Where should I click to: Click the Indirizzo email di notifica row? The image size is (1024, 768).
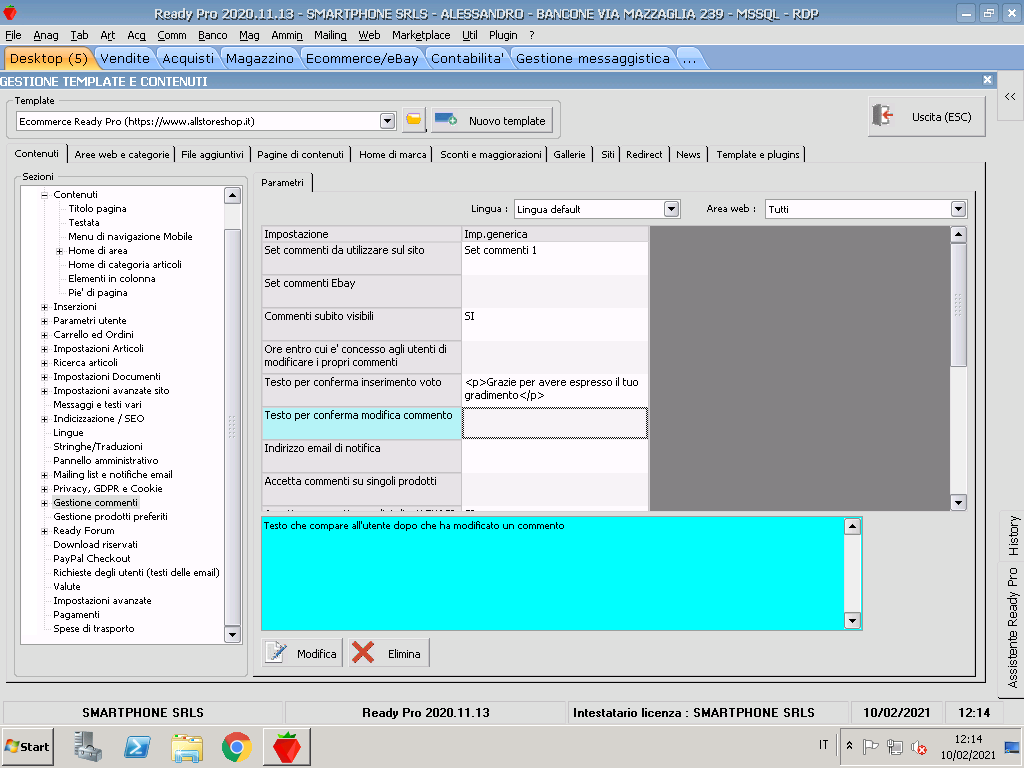click(x=455, y=456)
